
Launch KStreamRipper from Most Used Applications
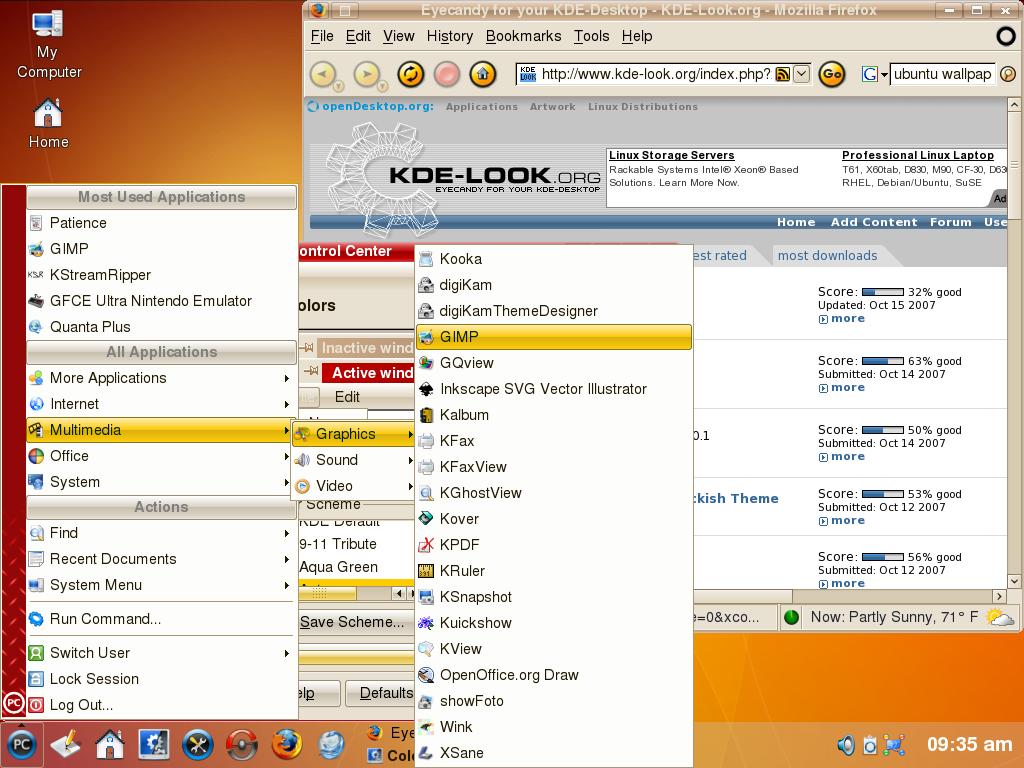pyautogui.click(x=161, y=275)
